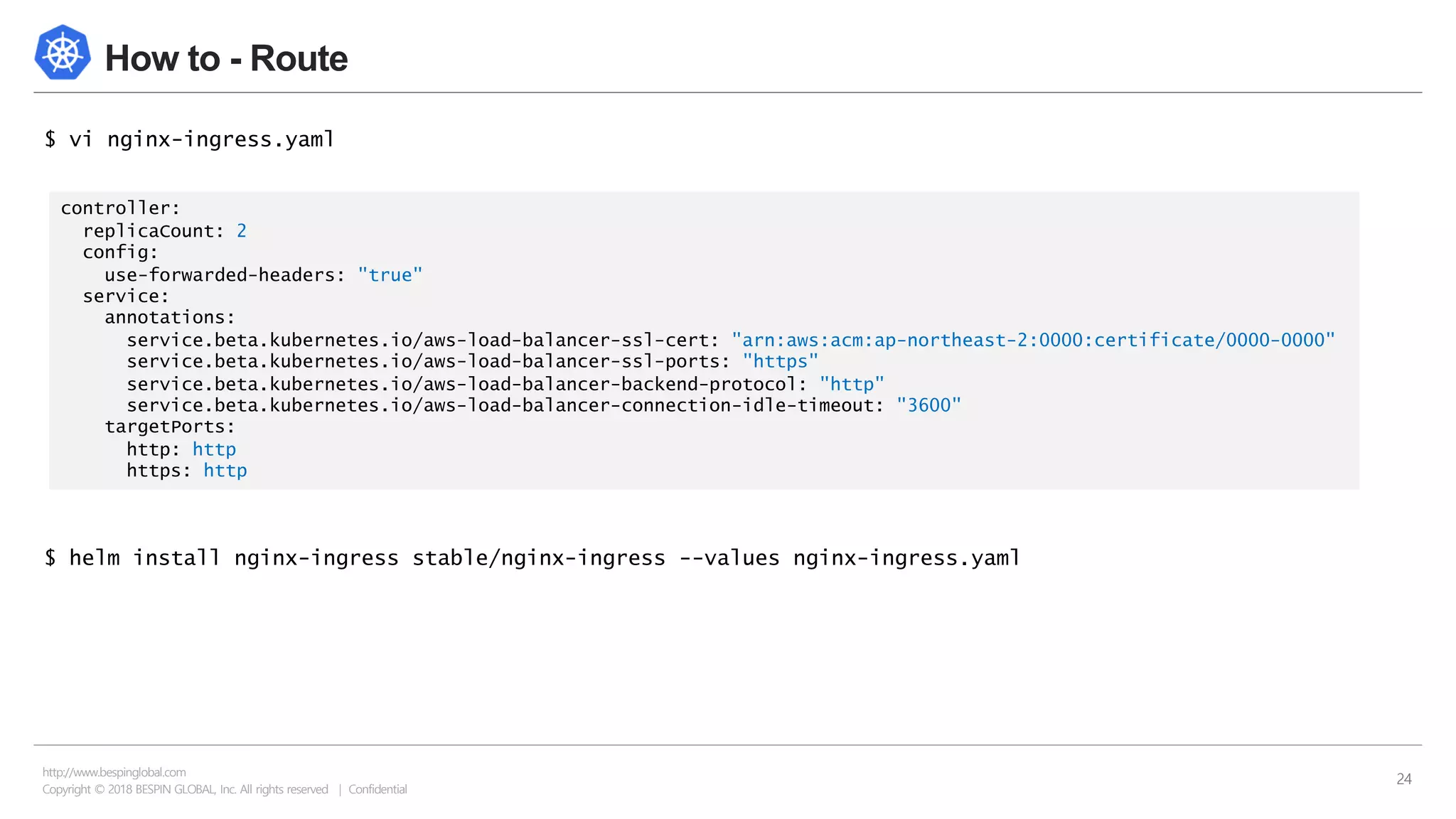
Task: Click the 'service:' line
Action: pyautogui.click(x=126, y=296)
